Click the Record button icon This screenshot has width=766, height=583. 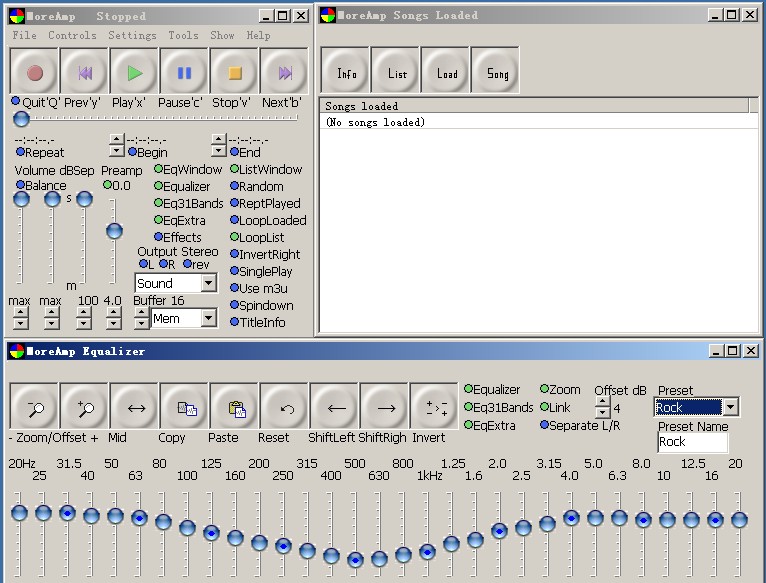[35, 72]
